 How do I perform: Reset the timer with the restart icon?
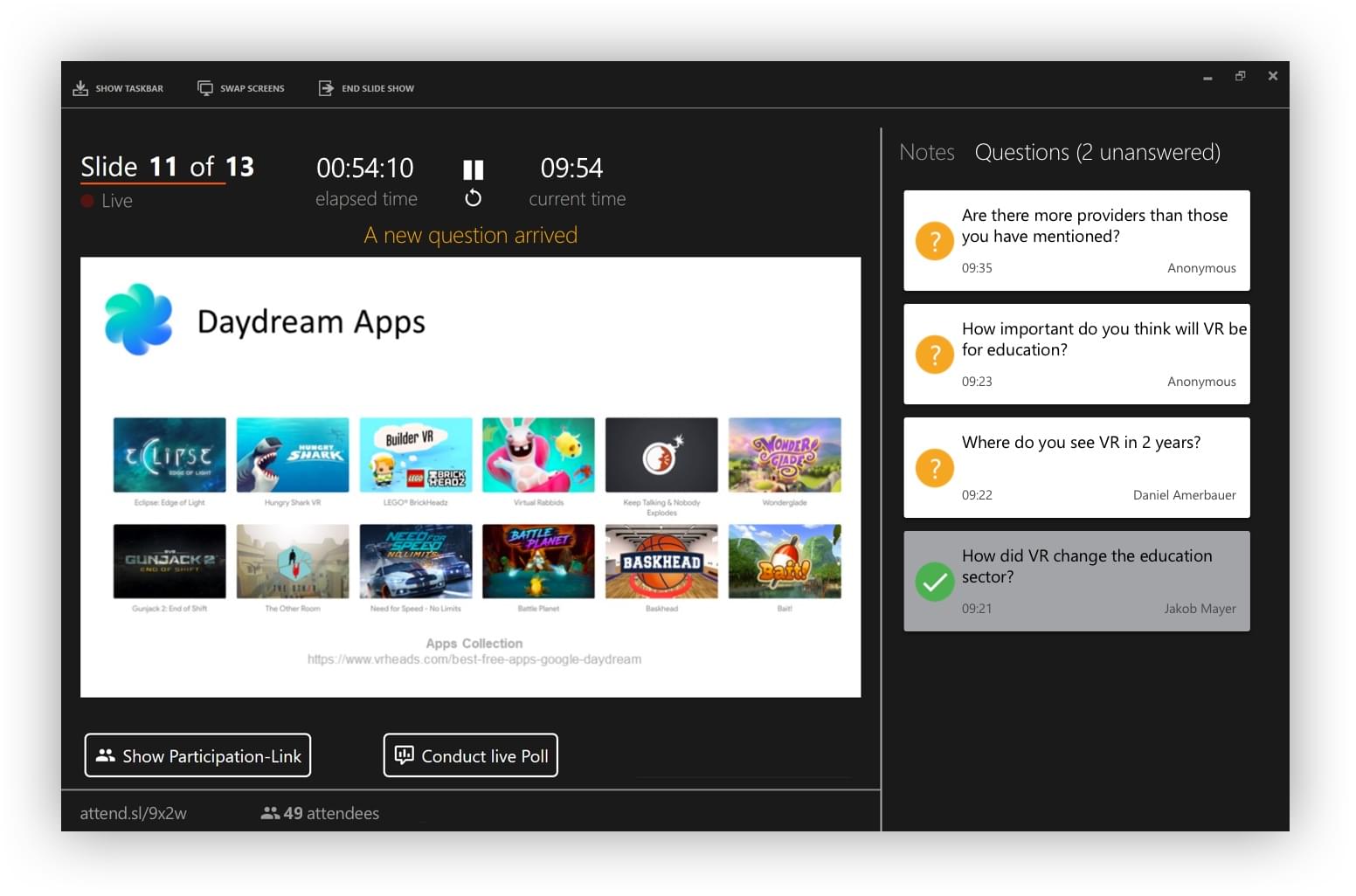pos(473,197)
